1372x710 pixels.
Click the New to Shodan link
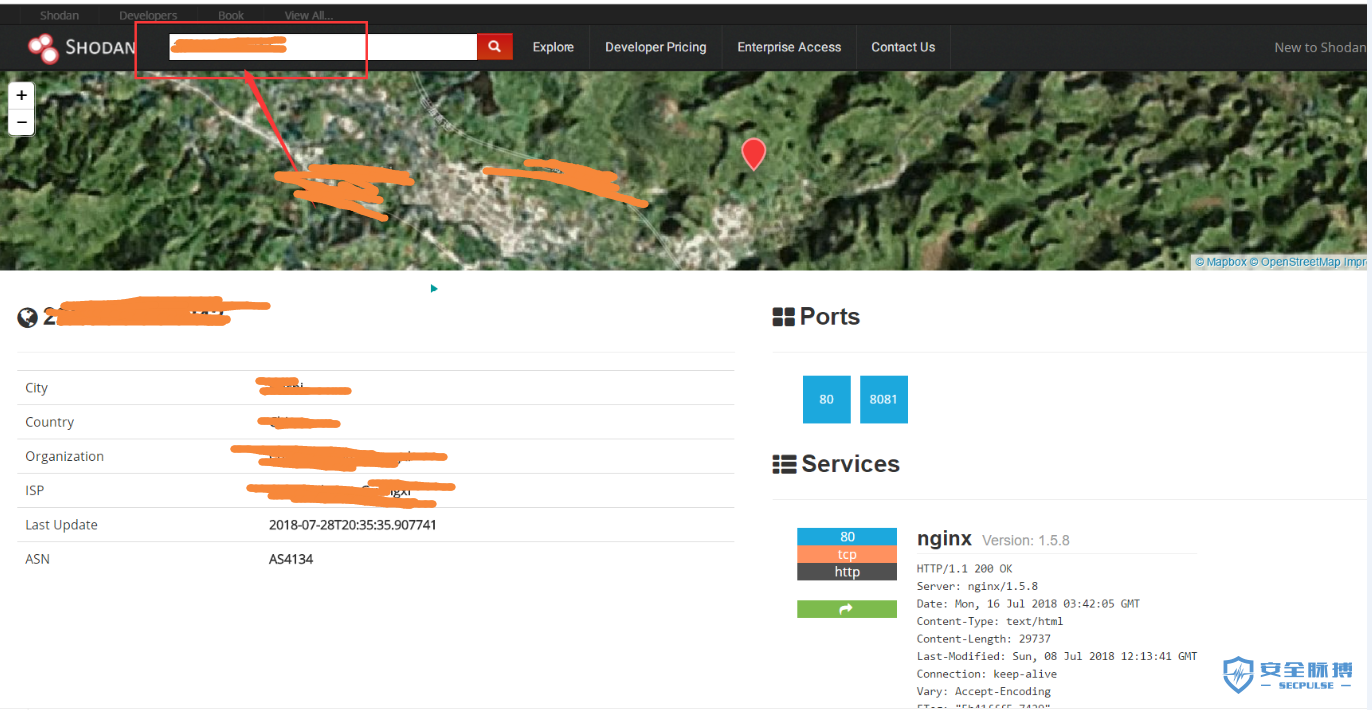click(1320, 47)
